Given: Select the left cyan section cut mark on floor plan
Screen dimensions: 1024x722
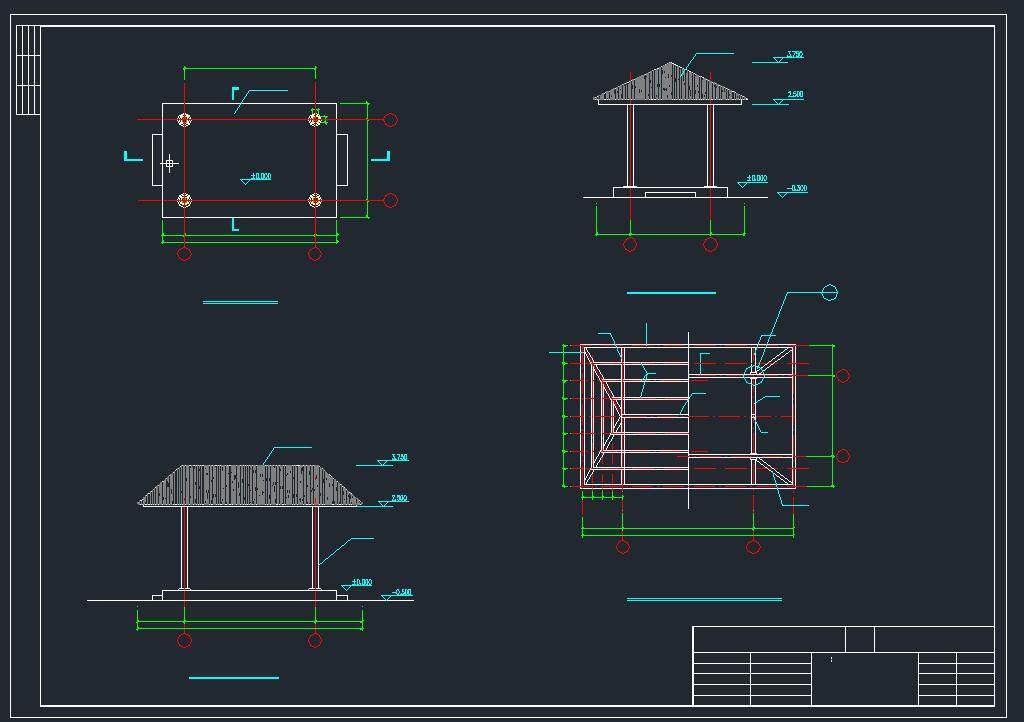Looking at the screenshot, I should (132, 156).
